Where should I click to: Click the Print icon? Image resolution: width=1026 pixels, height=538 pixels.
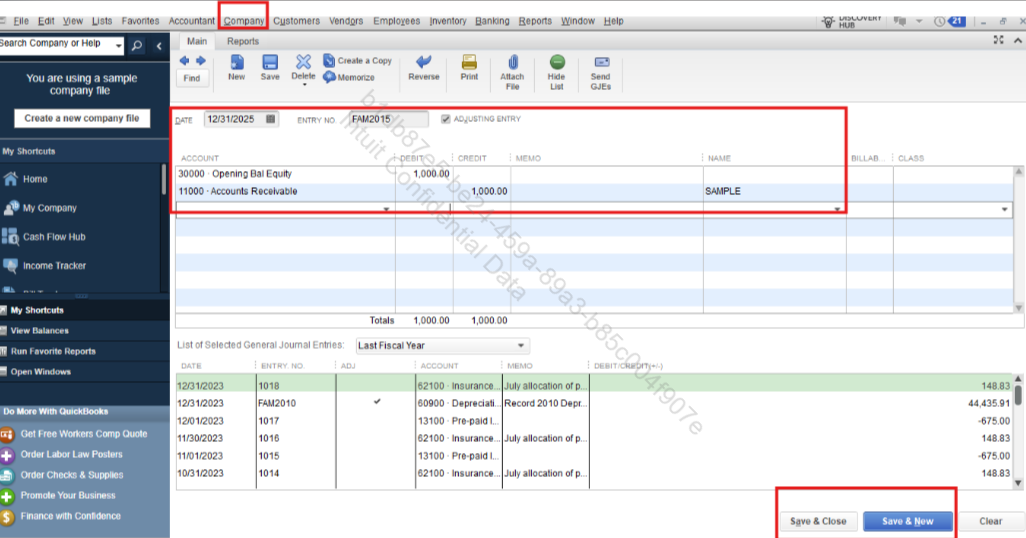[x=469, y=63]
